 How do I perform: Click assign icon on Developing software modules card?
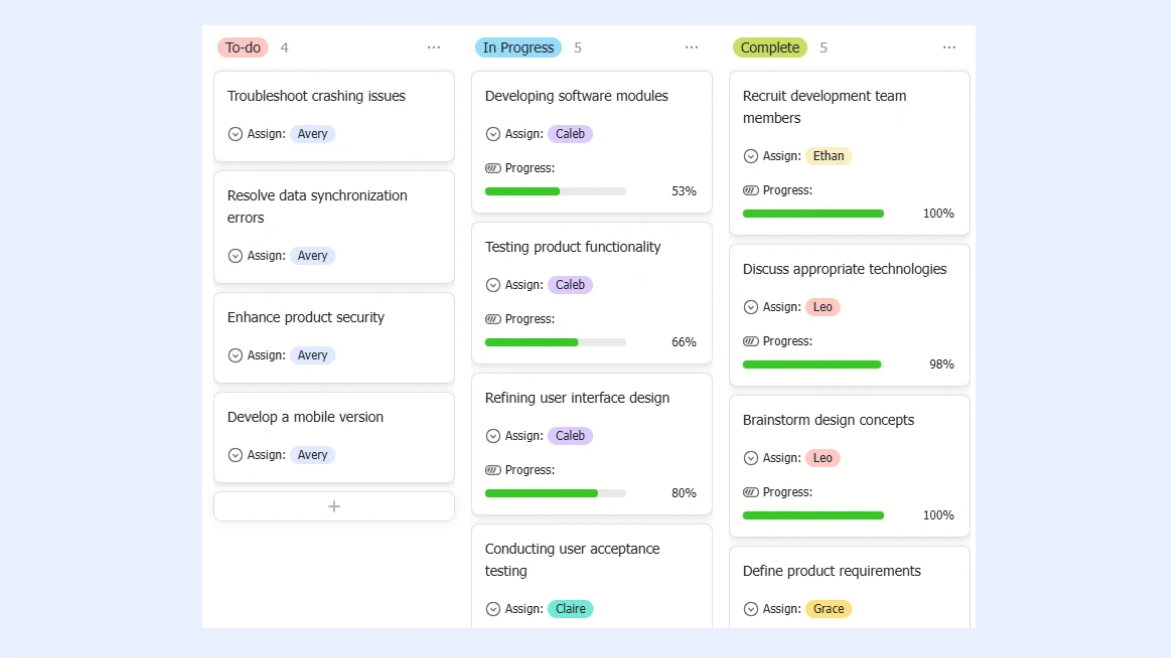(493, 134)
